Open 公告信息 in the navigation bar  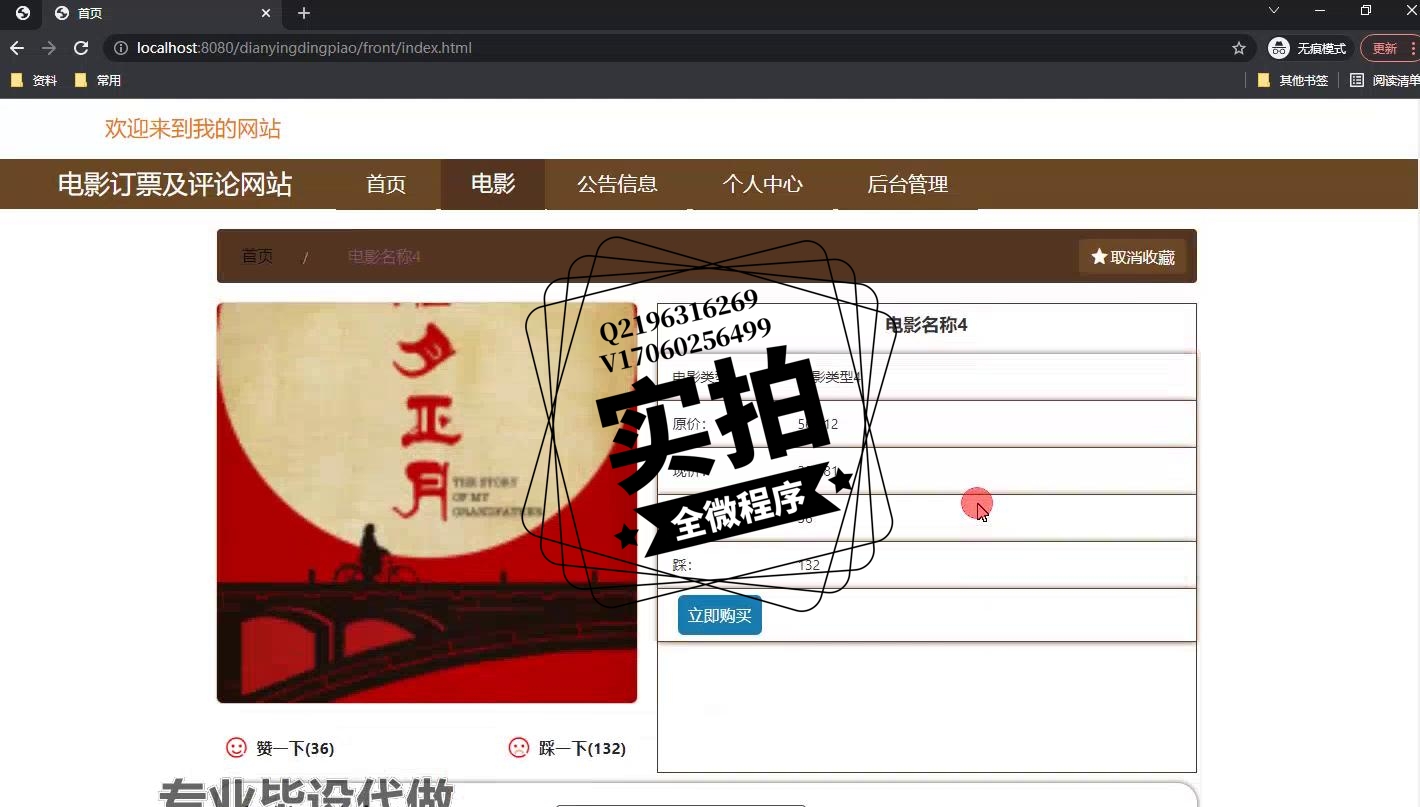pyautogui.click(x=618, y=184)
